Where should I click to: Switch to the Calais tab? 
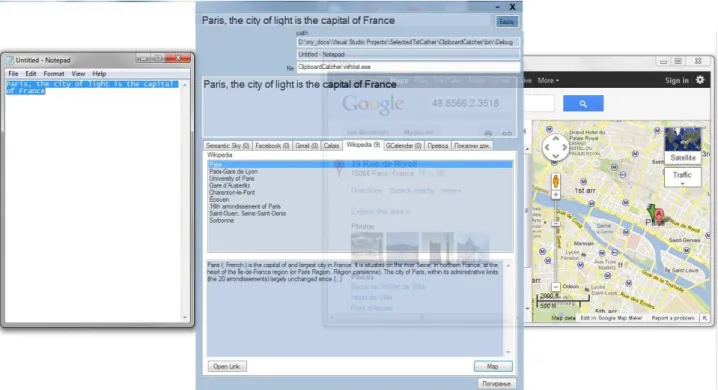(x=331, y=146)
